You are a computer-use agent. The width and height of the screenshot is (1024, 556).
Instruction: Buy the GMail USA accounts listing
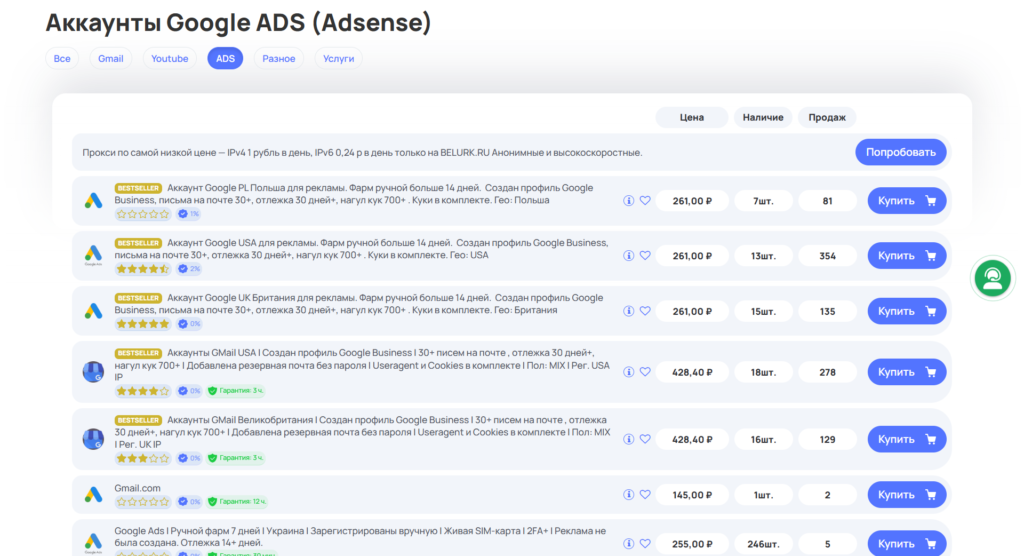click(x=906, y=372)
